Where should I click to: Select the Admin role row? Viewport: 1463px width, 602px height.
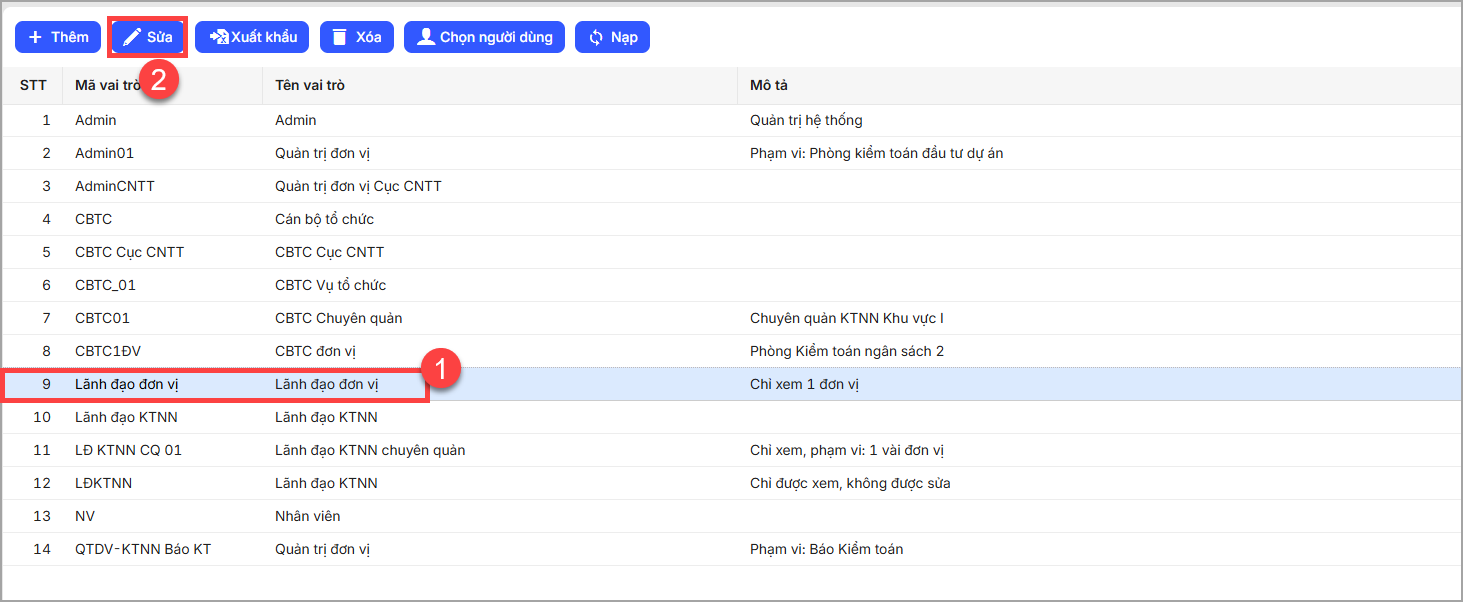[x=96, y=120]
